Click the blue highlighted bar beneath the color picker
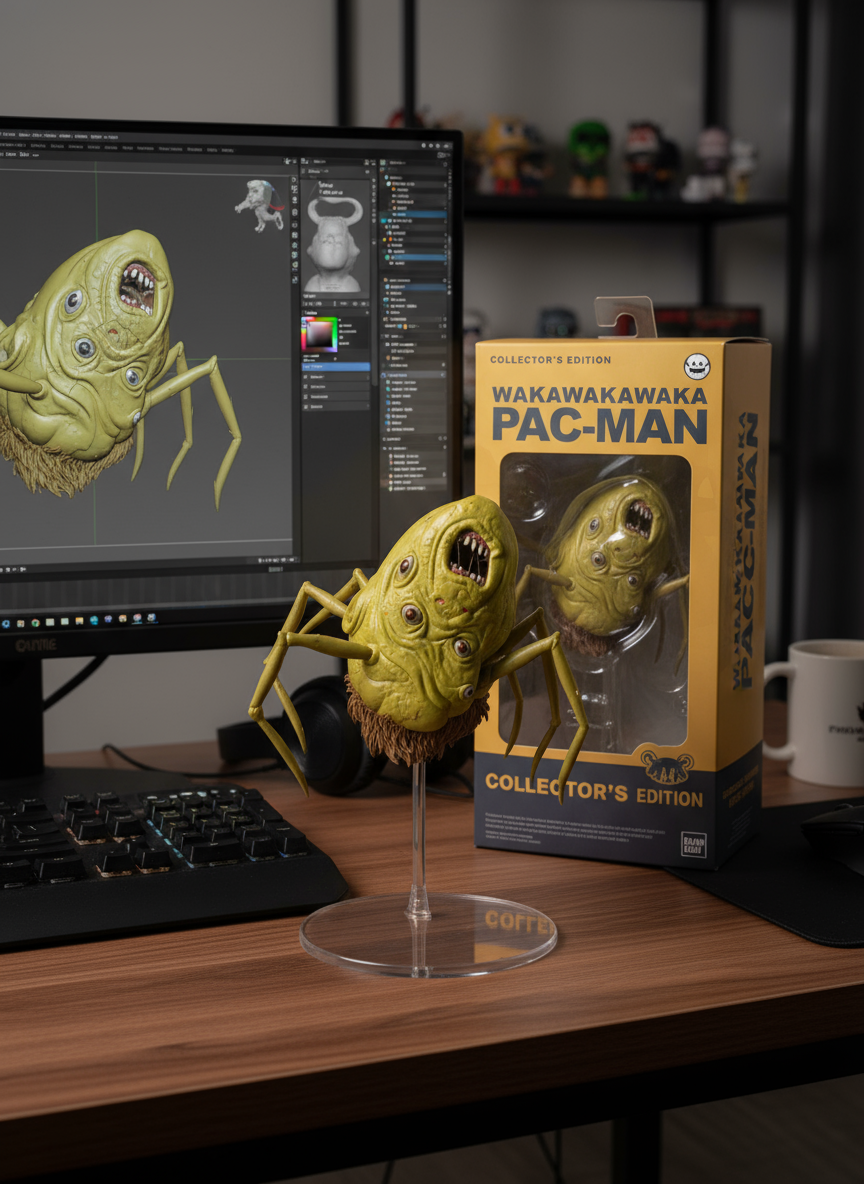This screenshot has width=864, height=1184. [x=335, y=367]
